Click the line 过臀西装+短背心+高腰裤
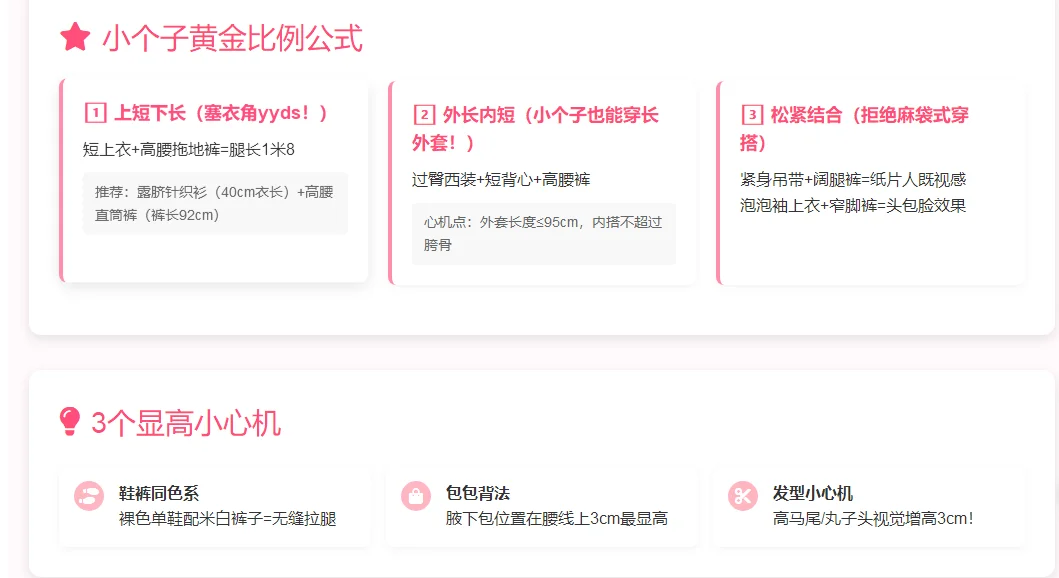 [x=501, y=180]
